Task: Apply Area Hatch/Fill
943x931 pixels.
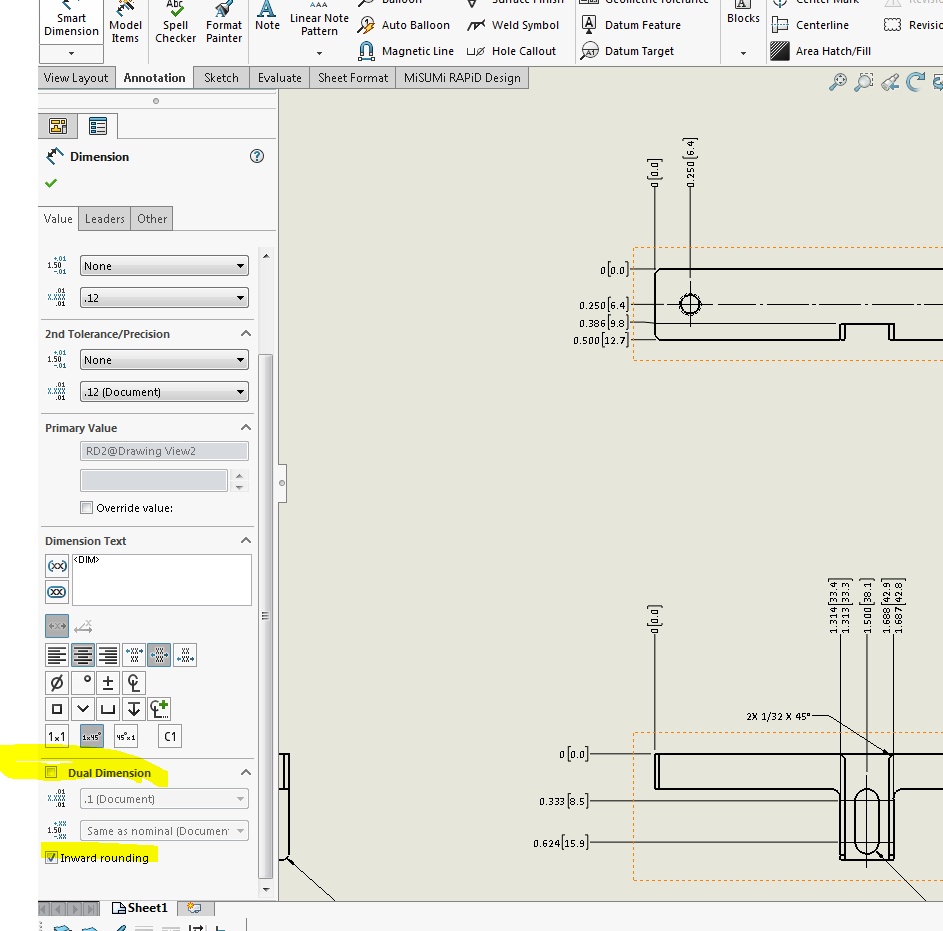Action: point(820,51)
